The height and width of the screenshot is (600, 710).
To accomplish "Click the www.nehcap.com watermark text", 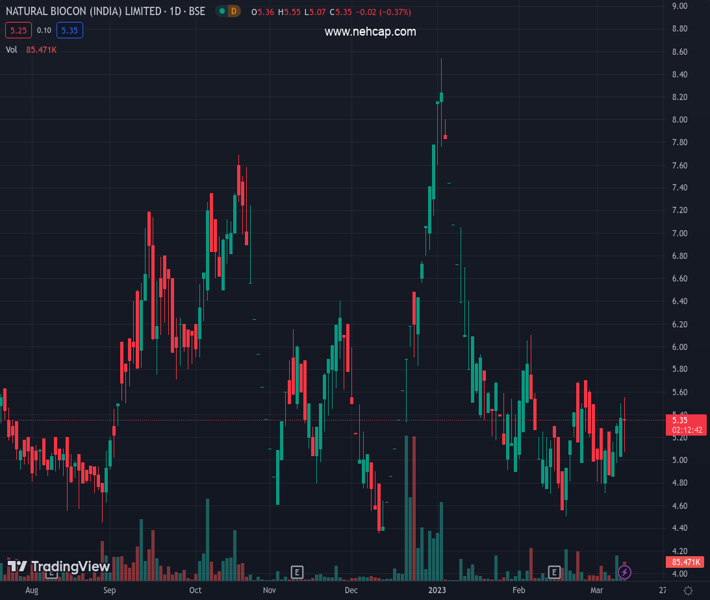I will pyautogui.click(x=370, y=32).
